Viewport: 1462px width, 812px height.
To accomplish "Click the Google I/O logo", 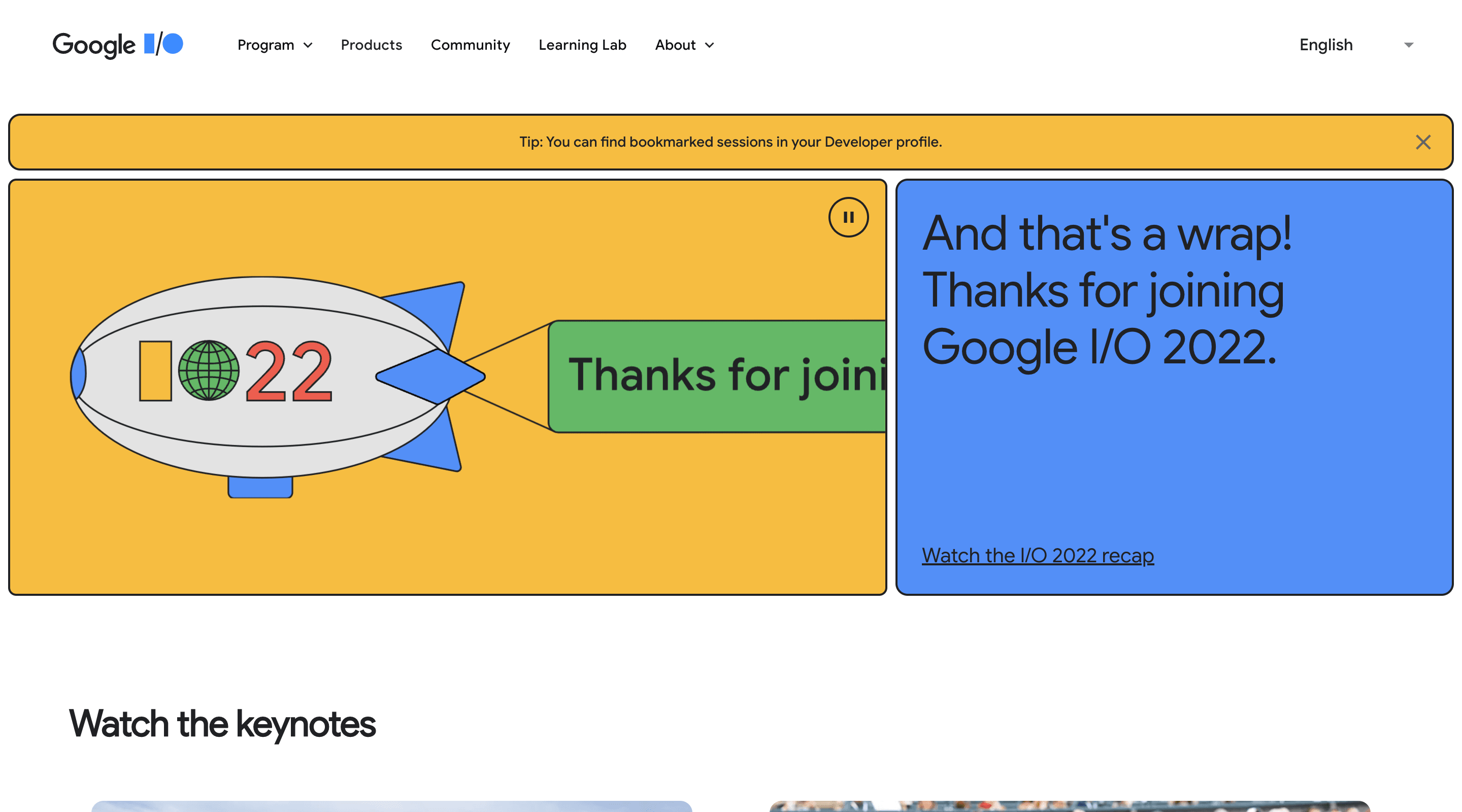I will [118, 45].
